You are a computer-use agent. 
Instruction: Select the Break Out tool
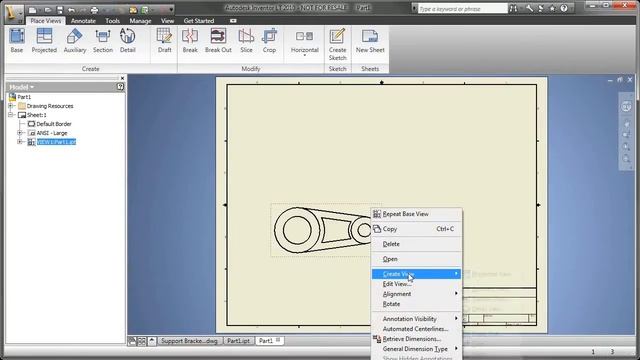point(218,40)
